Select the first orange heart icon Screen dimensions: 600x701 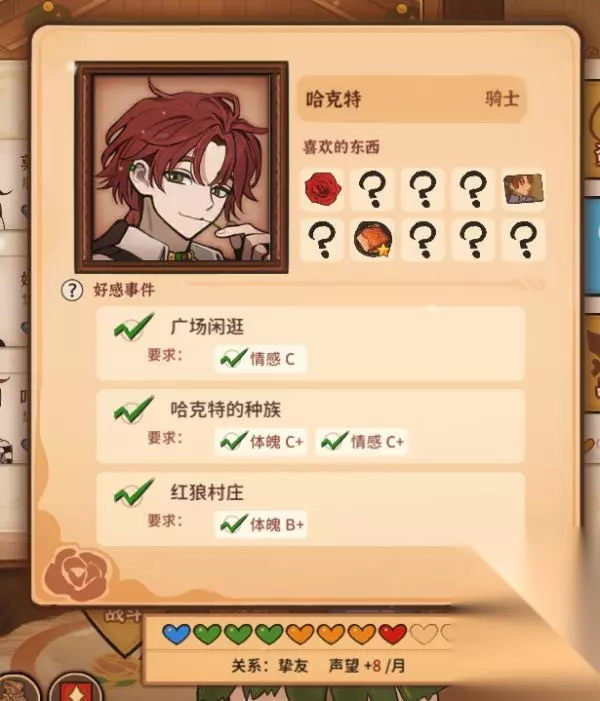click(300, 634)
